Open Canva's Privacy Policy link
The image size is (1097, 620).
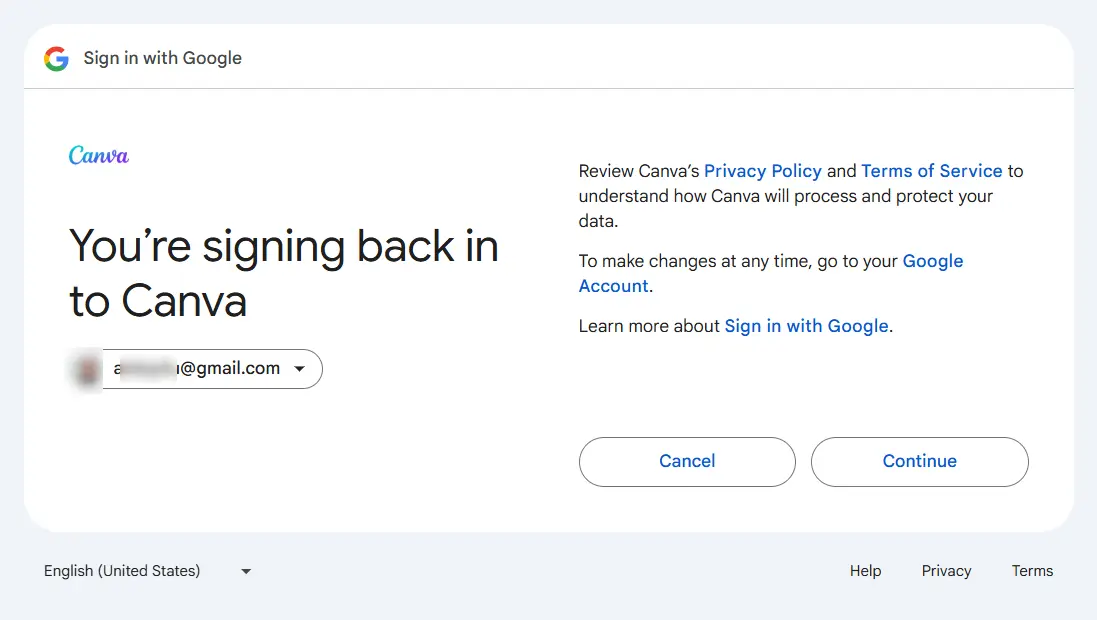tap(763, 171)
